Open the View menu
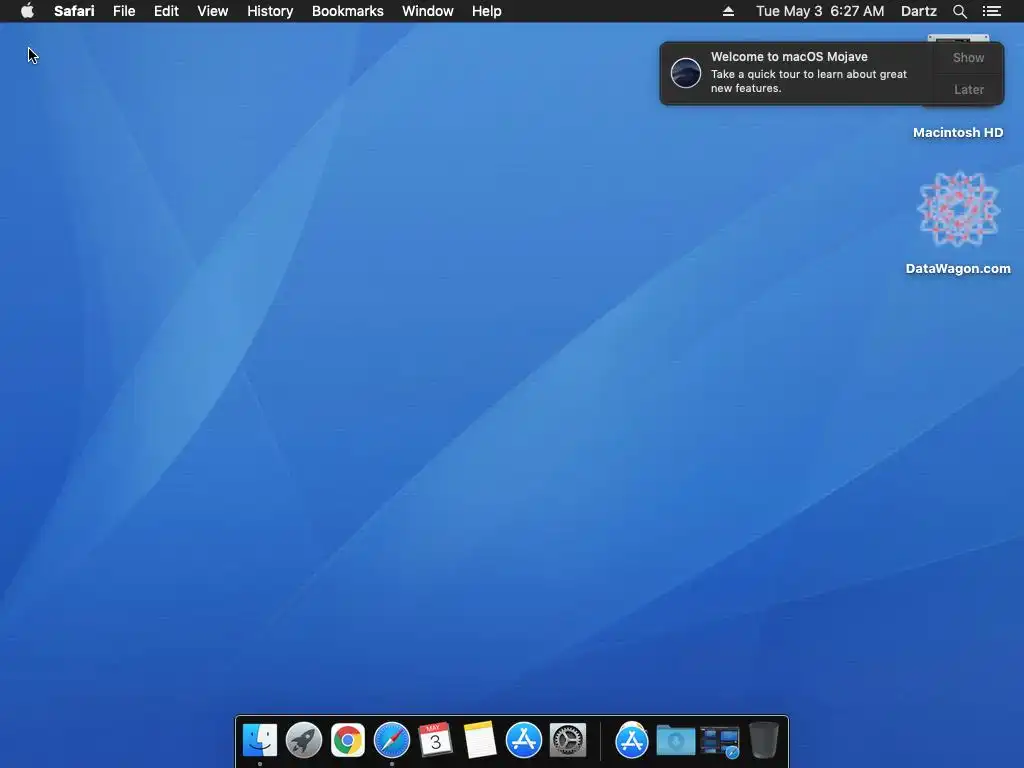Viewport: 1024px width, 768px height. tap(213, 11)
